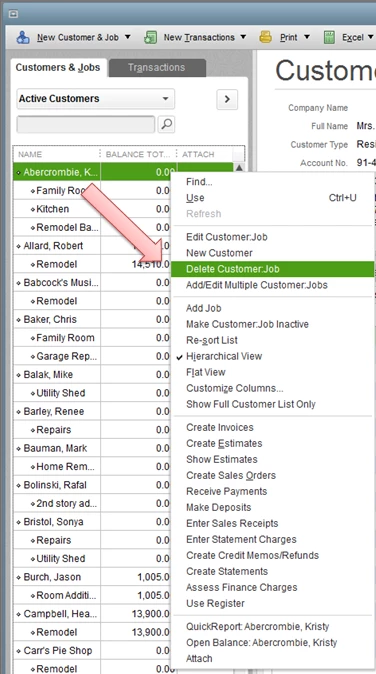Click the magnifying glass search button
Viewport: 376px width, 674px height.
click(166, 124)
